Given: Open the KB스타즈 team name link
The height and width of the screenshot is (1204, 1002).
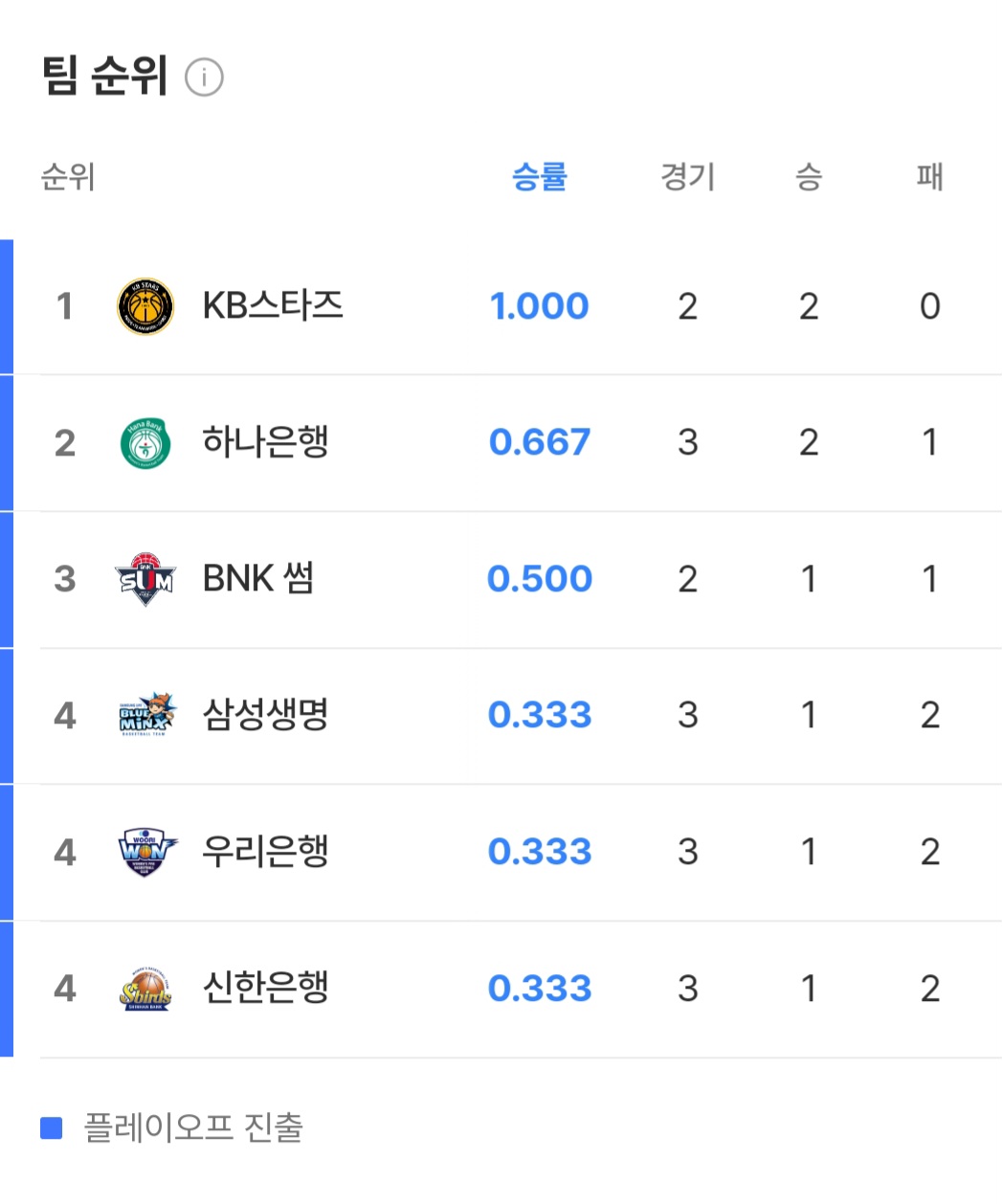Looking at the screenshot, I should [273, 306].
